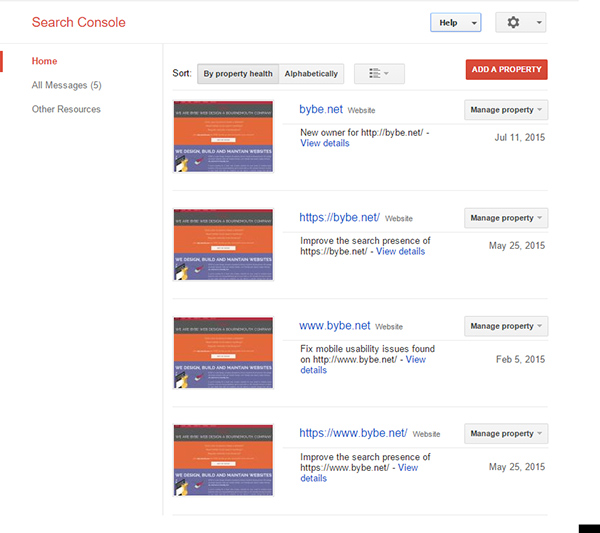Open the bybe.net property link
Screen dimensions: 600x533
coord(321,109)
